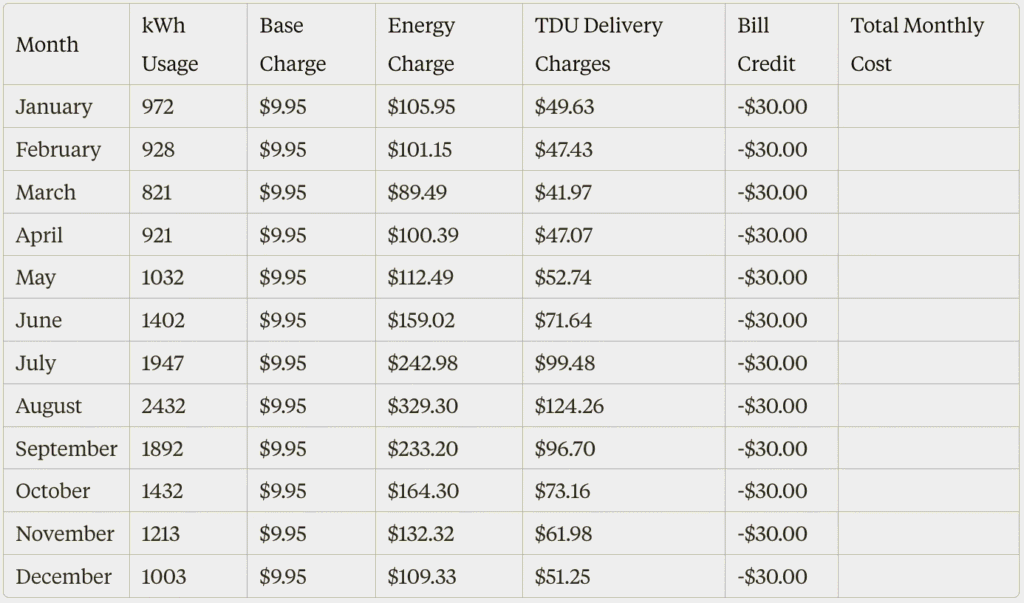Select November's TDU charge $61.98

[x=563, y=534]
